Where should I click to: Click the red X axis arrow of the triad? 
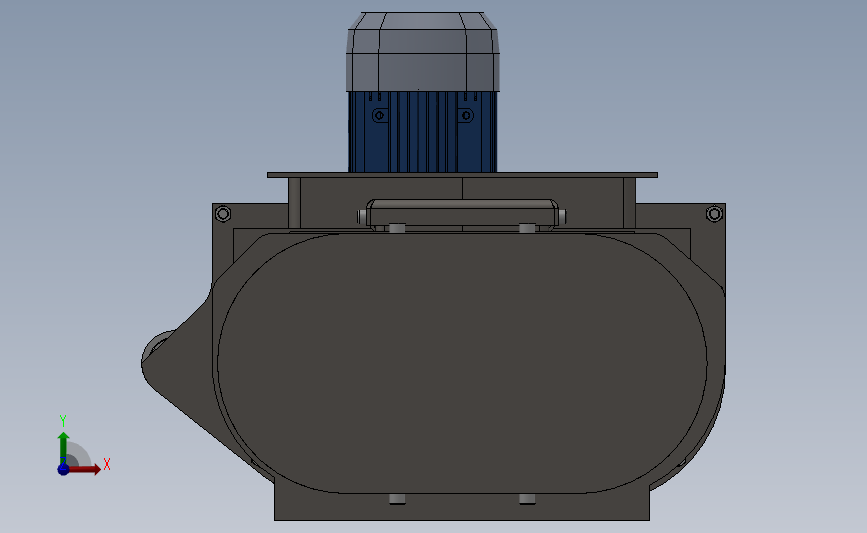[85, 469]
